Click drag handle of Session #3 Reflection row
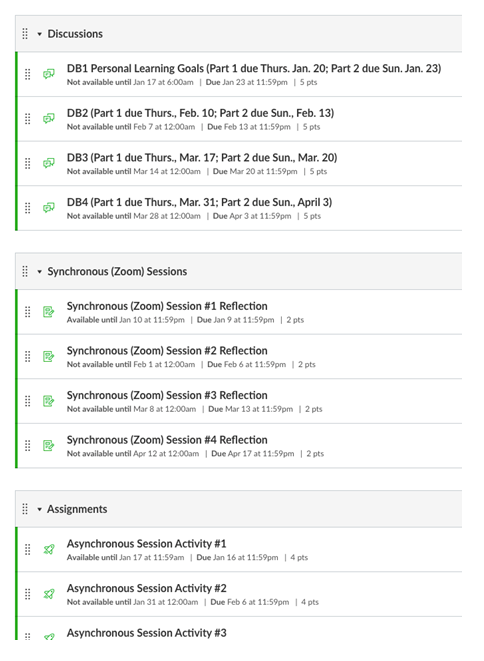The width and height of the screenshot is (484, 661). (28, 401)
